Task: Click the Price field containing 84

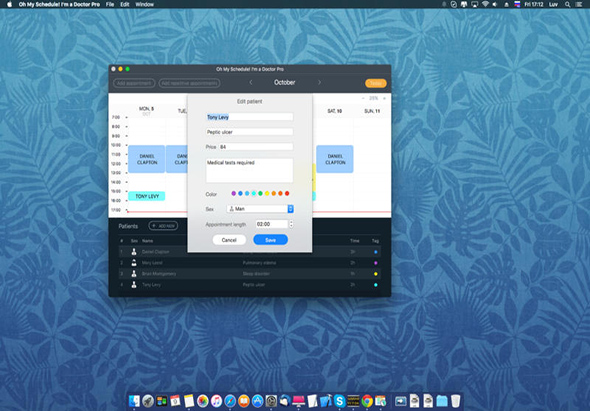Action: click(x=256, y=147)
